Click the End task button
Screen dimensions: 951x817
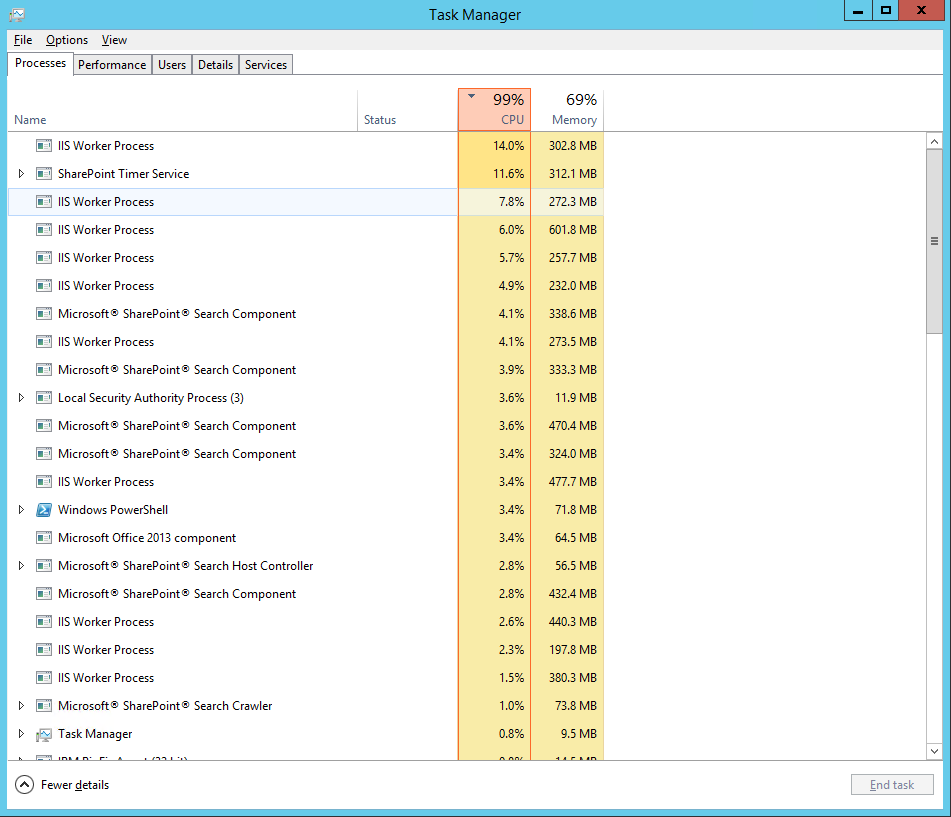pos(892,785)
